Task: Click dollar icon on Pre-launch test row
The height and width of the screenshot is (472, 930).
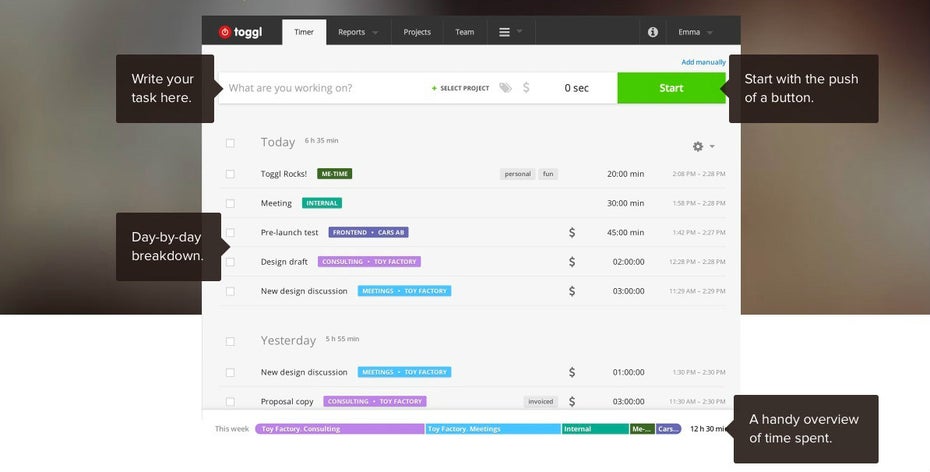Action: click(x=572, y=232)
